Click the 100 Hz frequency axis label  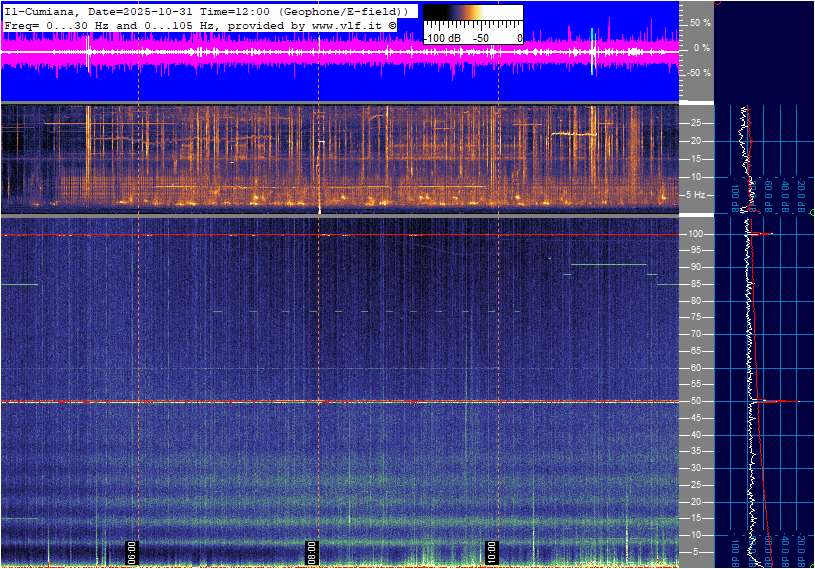point(696,234)
